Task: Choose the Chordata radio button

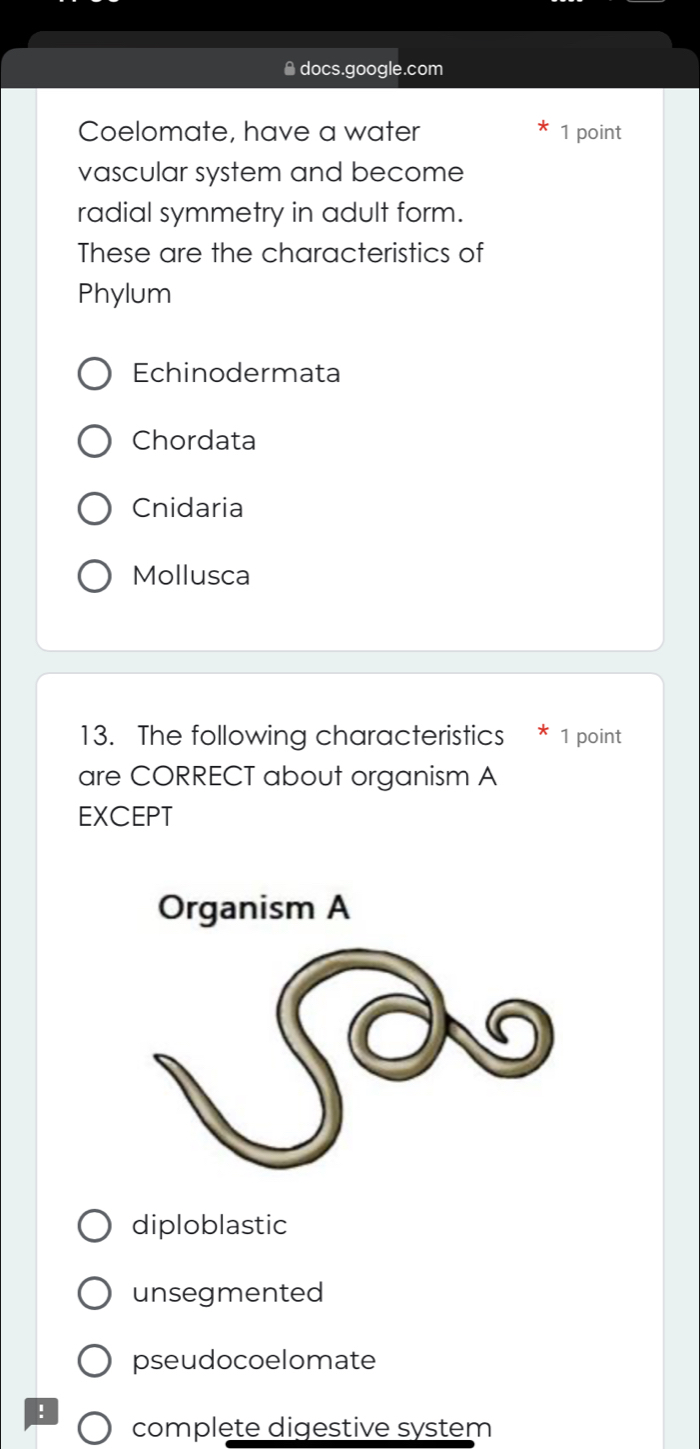Action: pyautogui.click(x=95, y=441)
